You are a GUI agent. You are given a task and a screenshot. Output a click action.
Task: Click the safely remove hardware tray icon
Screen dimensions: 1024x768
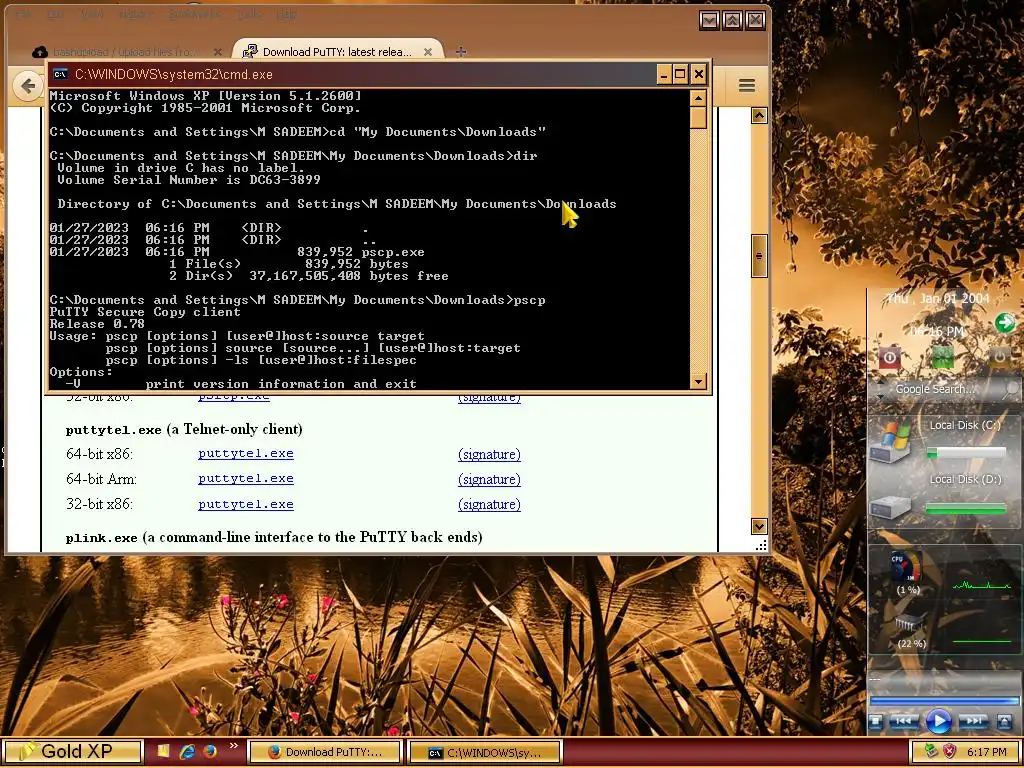tap(930, 752)
